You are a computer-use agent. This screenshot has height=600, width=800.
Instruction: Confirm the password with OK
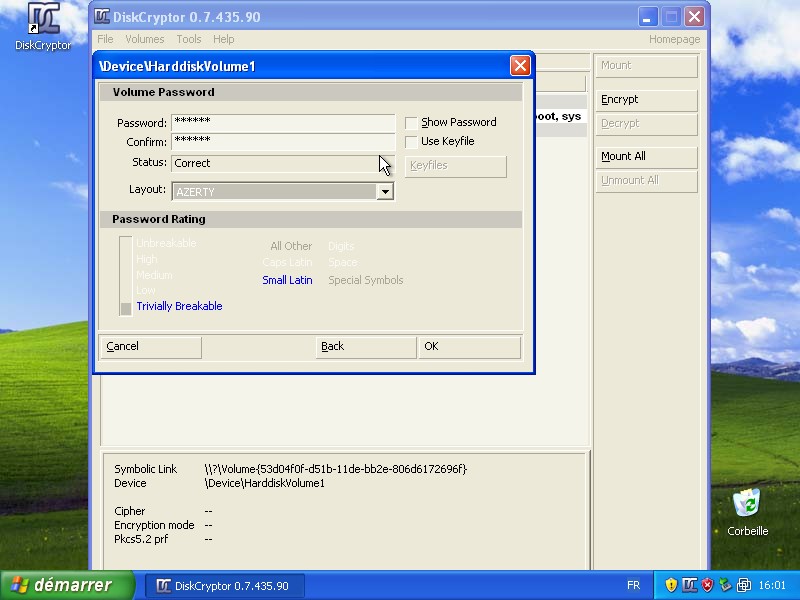469,347
